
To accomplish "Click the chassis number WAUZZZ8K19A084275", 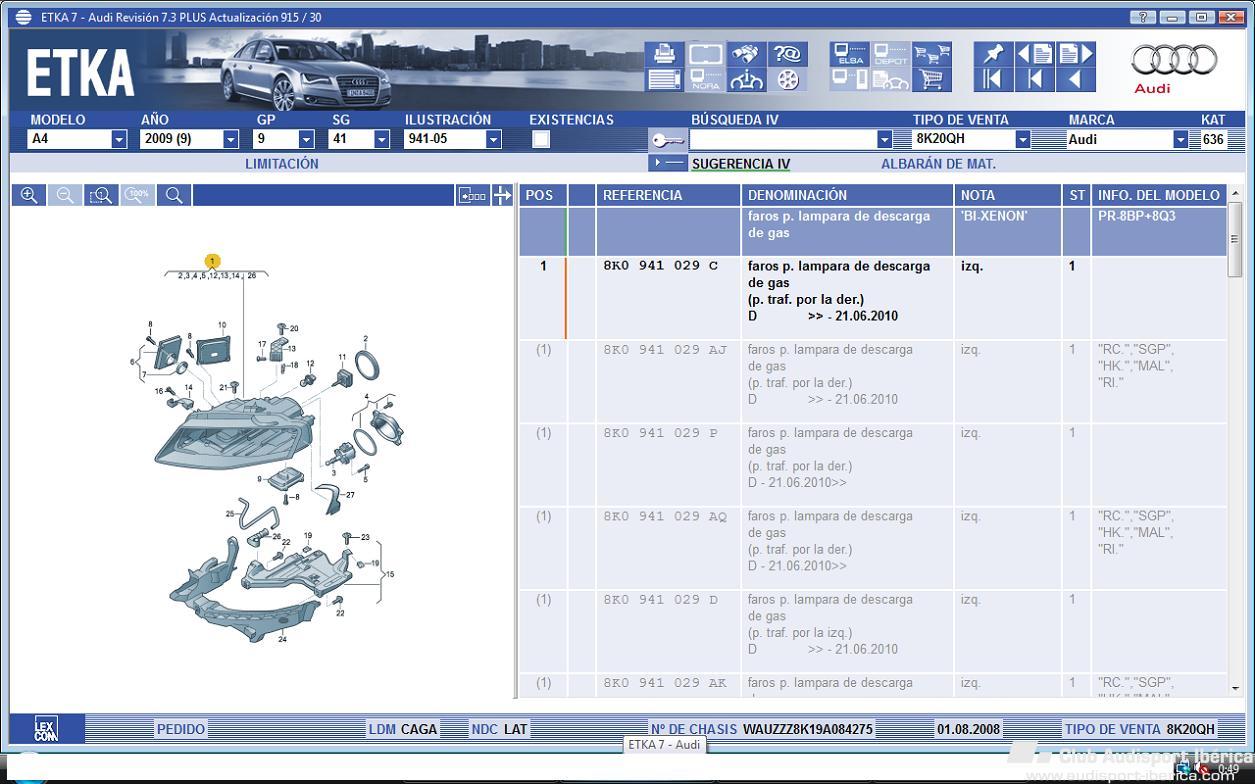I will click(x=808, y=729).
